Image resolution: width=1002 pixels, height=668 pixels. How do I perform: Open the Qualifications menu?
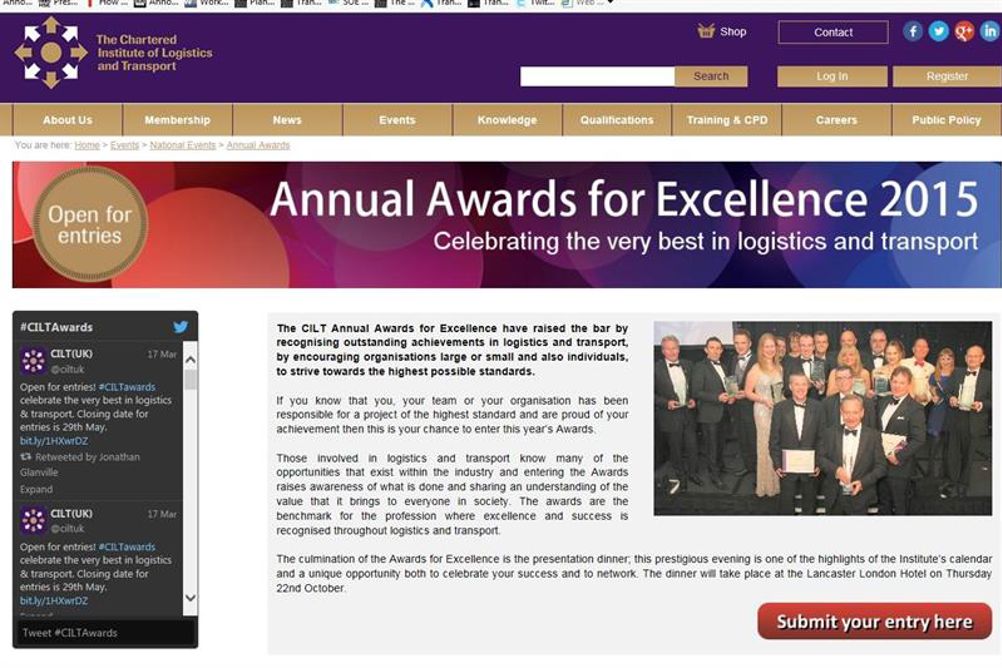[617, 120]
